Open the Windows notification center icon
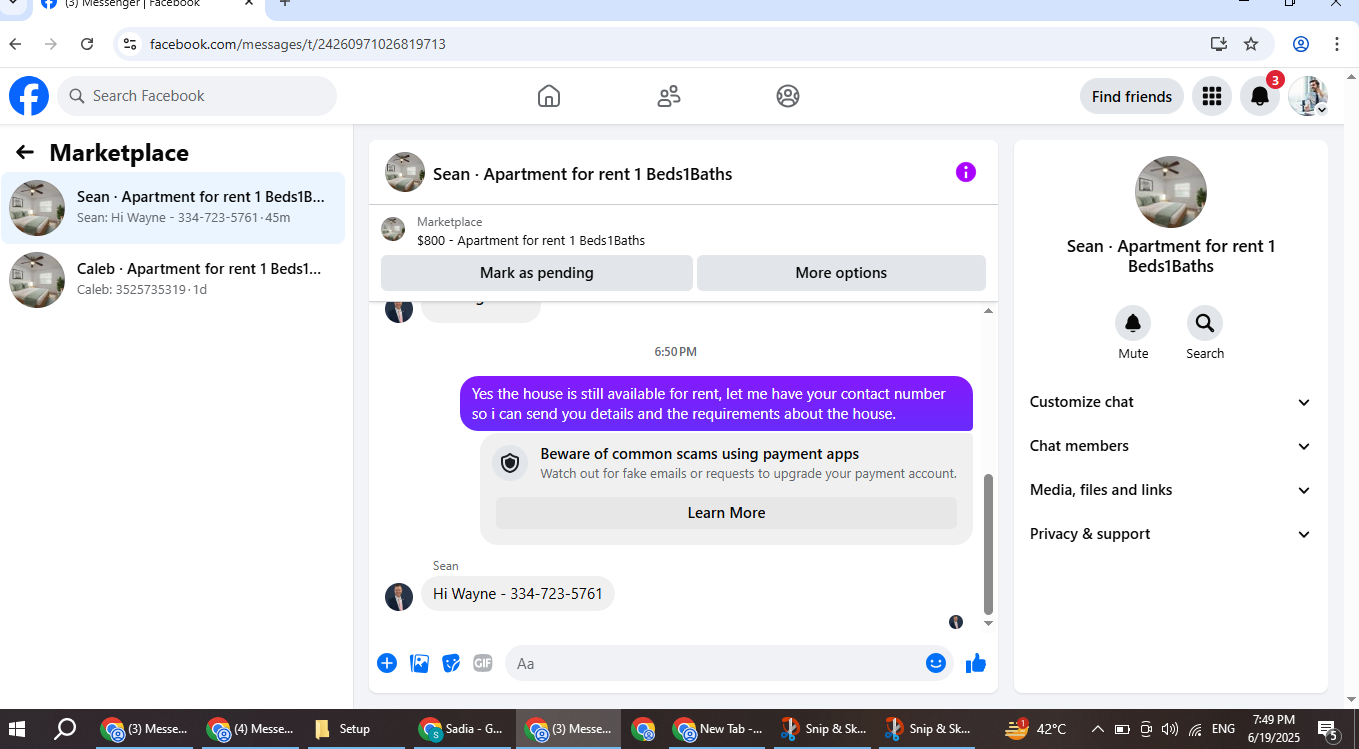 tap(1328, 729)
